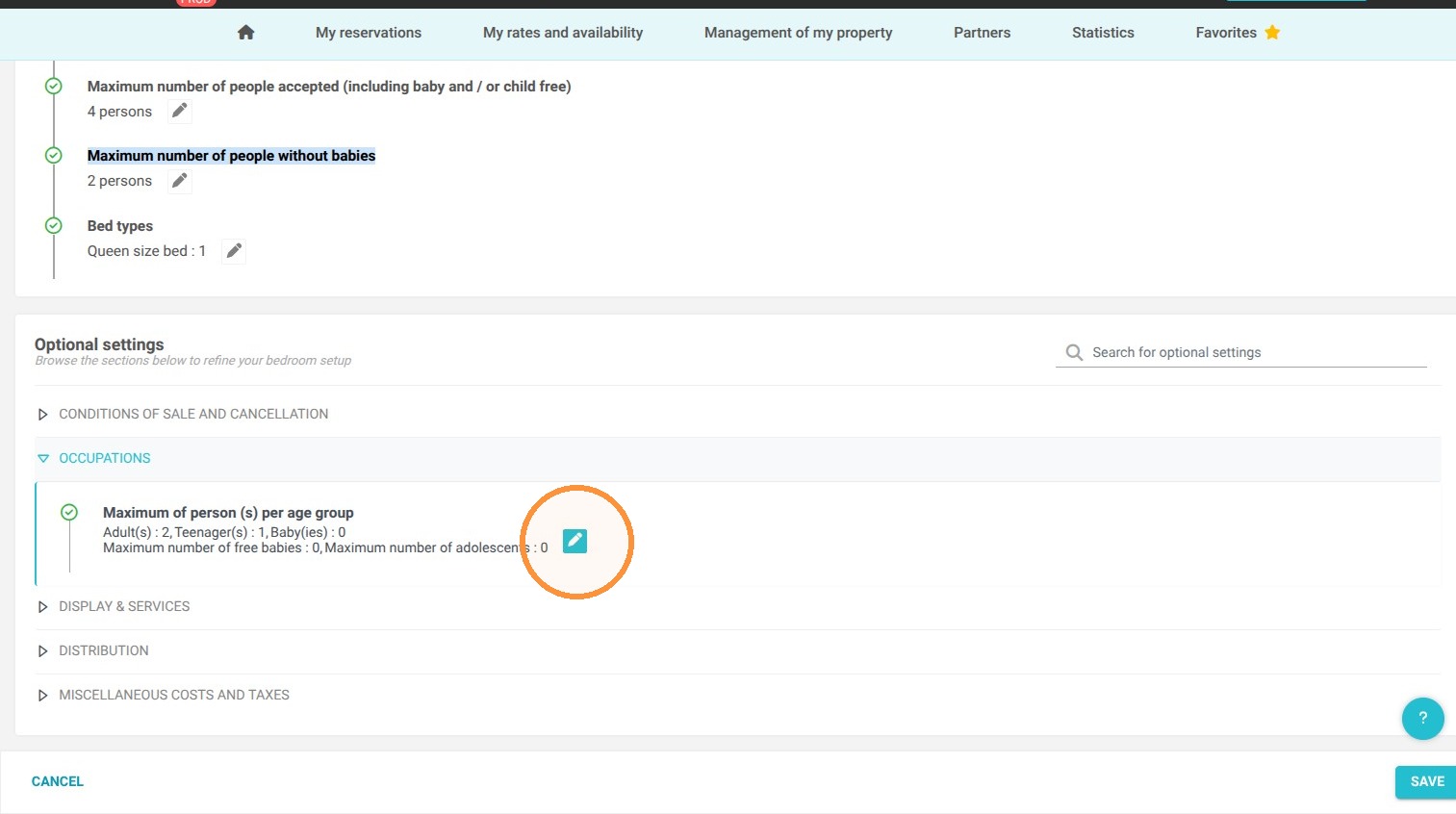
Task: Click the Optional settings heading
Action: coord(99,344)
